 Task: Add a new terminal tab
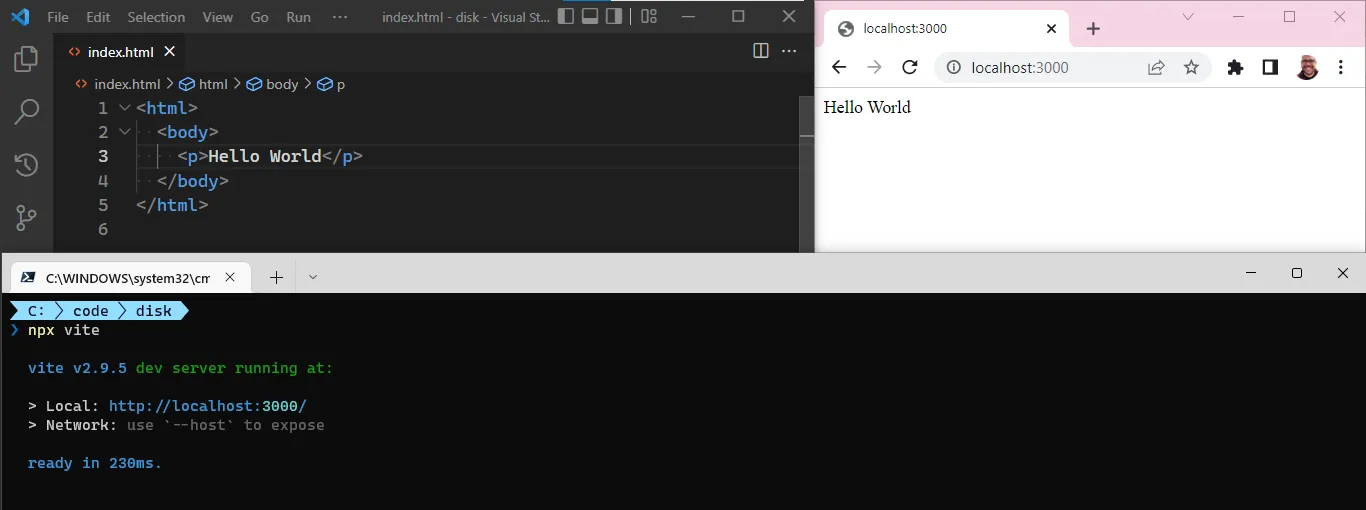pos(276,277)
